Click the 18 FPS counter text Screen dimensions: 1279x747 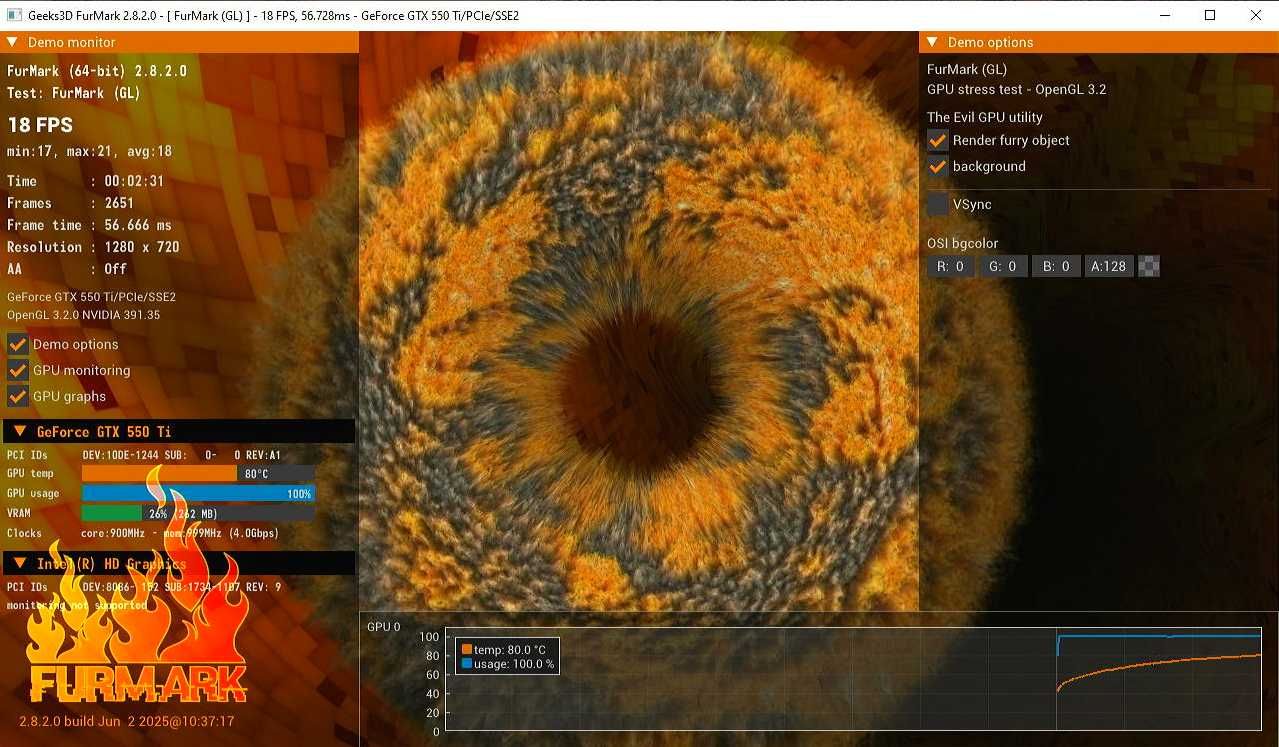coord(40,125)
